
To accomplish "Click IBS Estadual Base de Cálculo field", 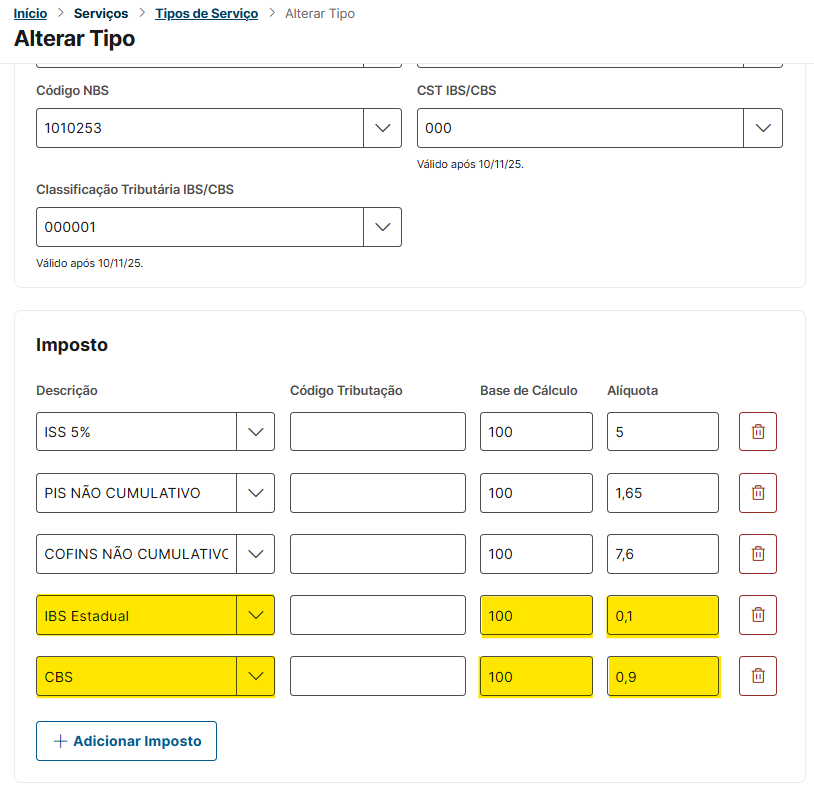I will (x=536, y=615).
